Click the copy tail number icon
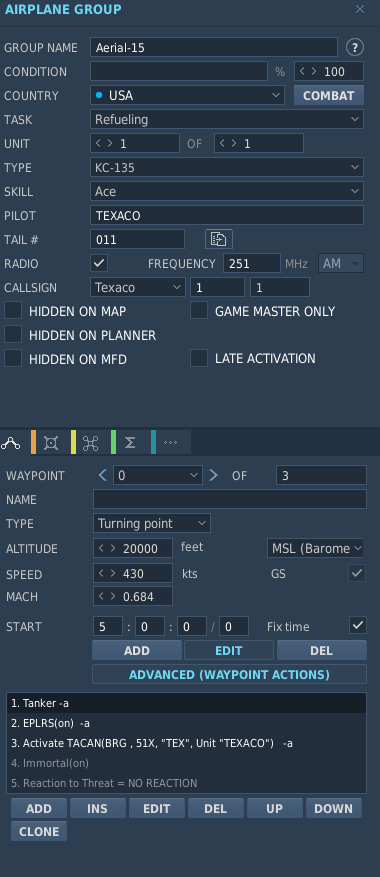The width and height of the screenshot is (380, 877). click(218, 239)
